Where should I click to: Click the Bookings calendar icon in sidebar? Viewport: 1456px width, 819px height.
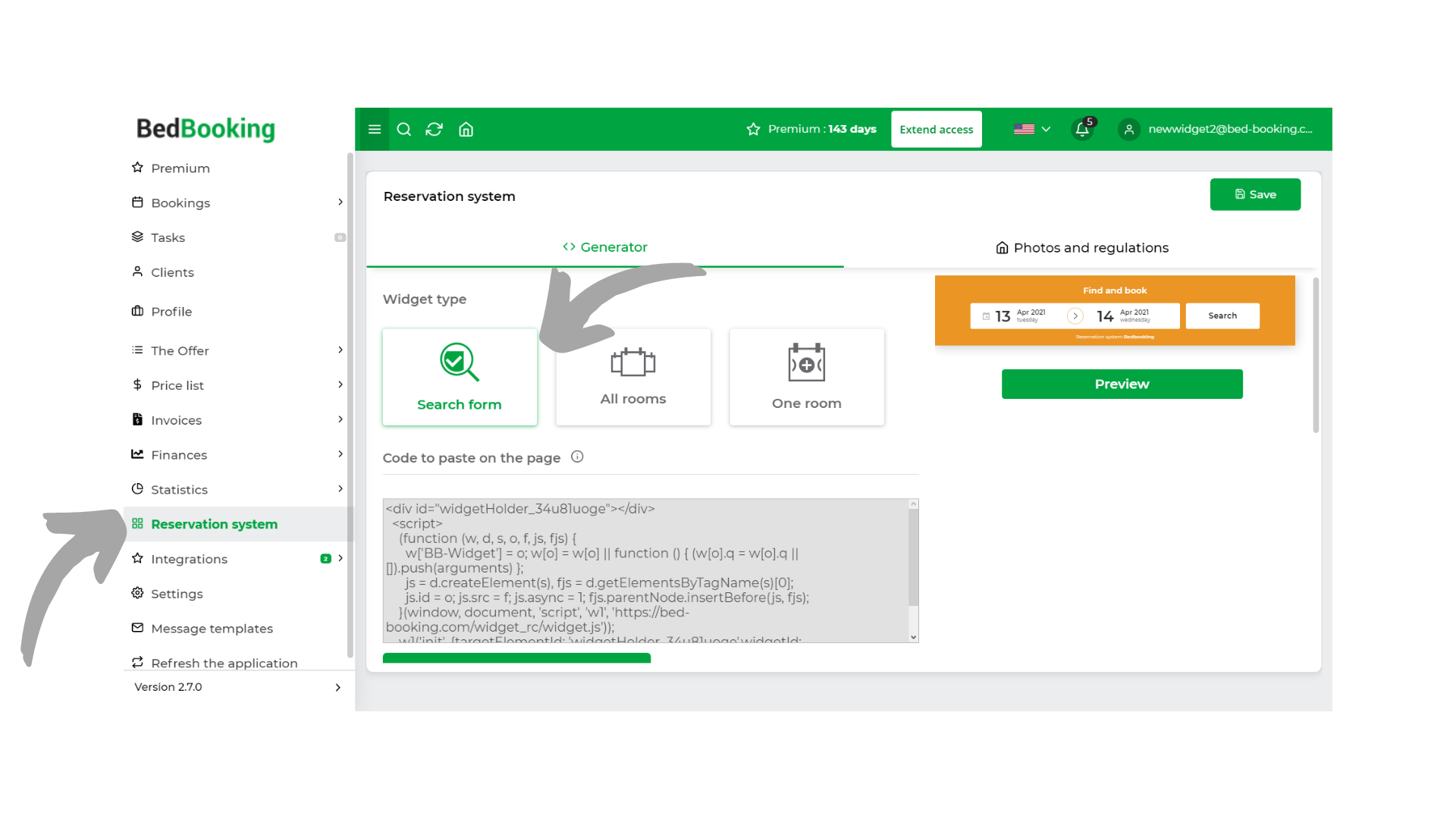(137, 202)
